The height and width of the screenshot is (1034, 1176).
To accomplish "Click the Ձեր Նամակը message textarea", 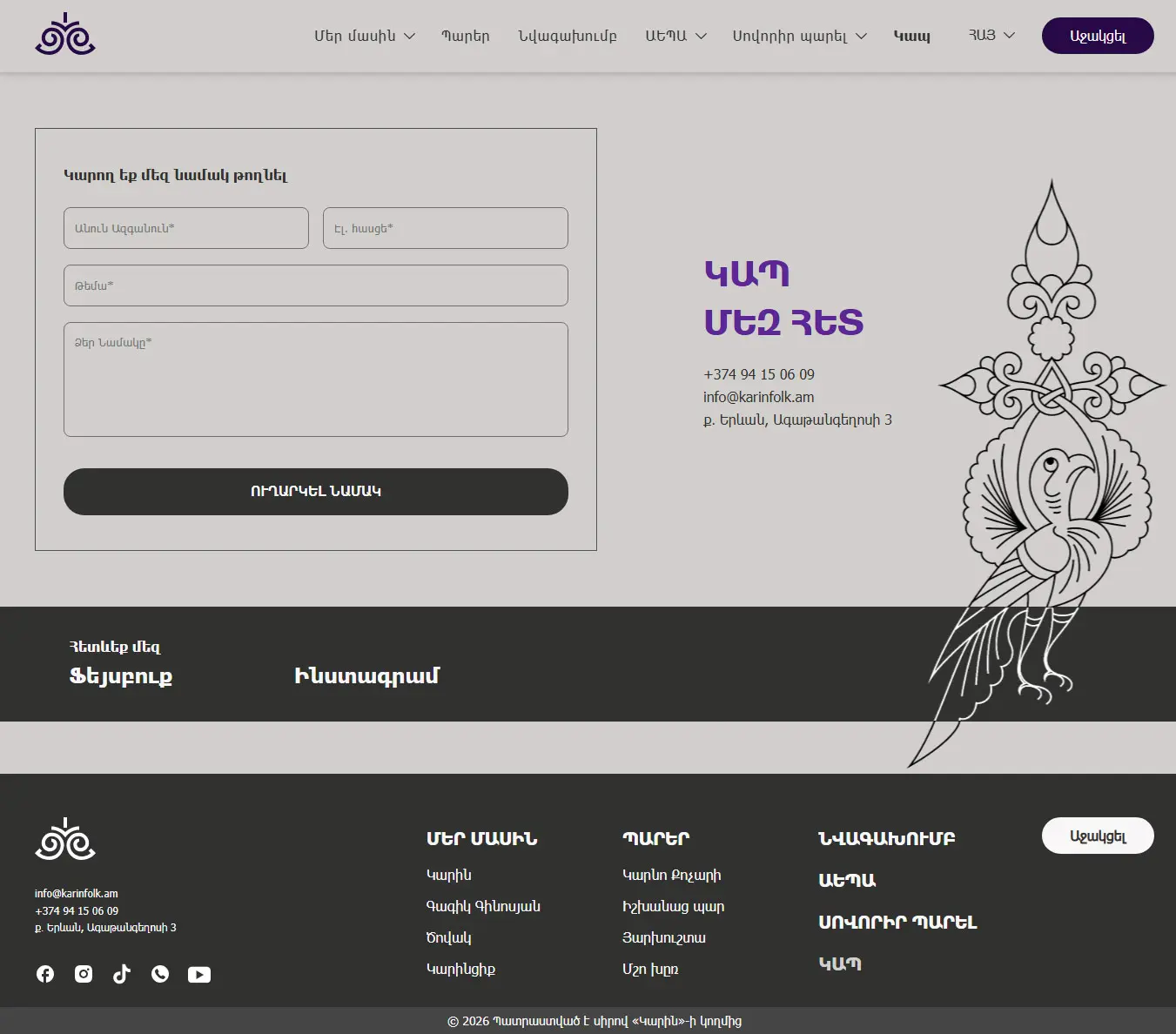I will pyautogui.click(x=316, y=379).
